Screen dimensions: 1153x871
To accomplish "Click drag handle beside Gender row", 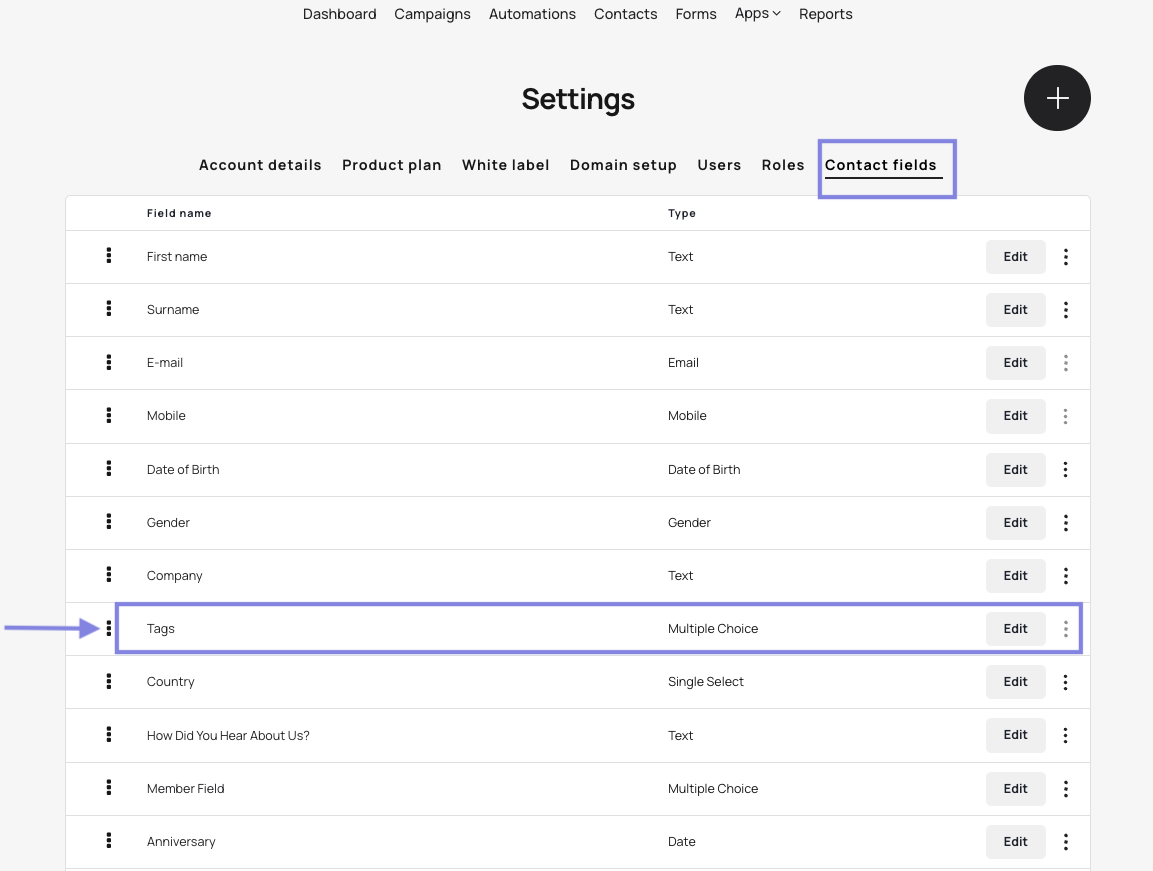I will pyautogui.click(x=109, y=522).
